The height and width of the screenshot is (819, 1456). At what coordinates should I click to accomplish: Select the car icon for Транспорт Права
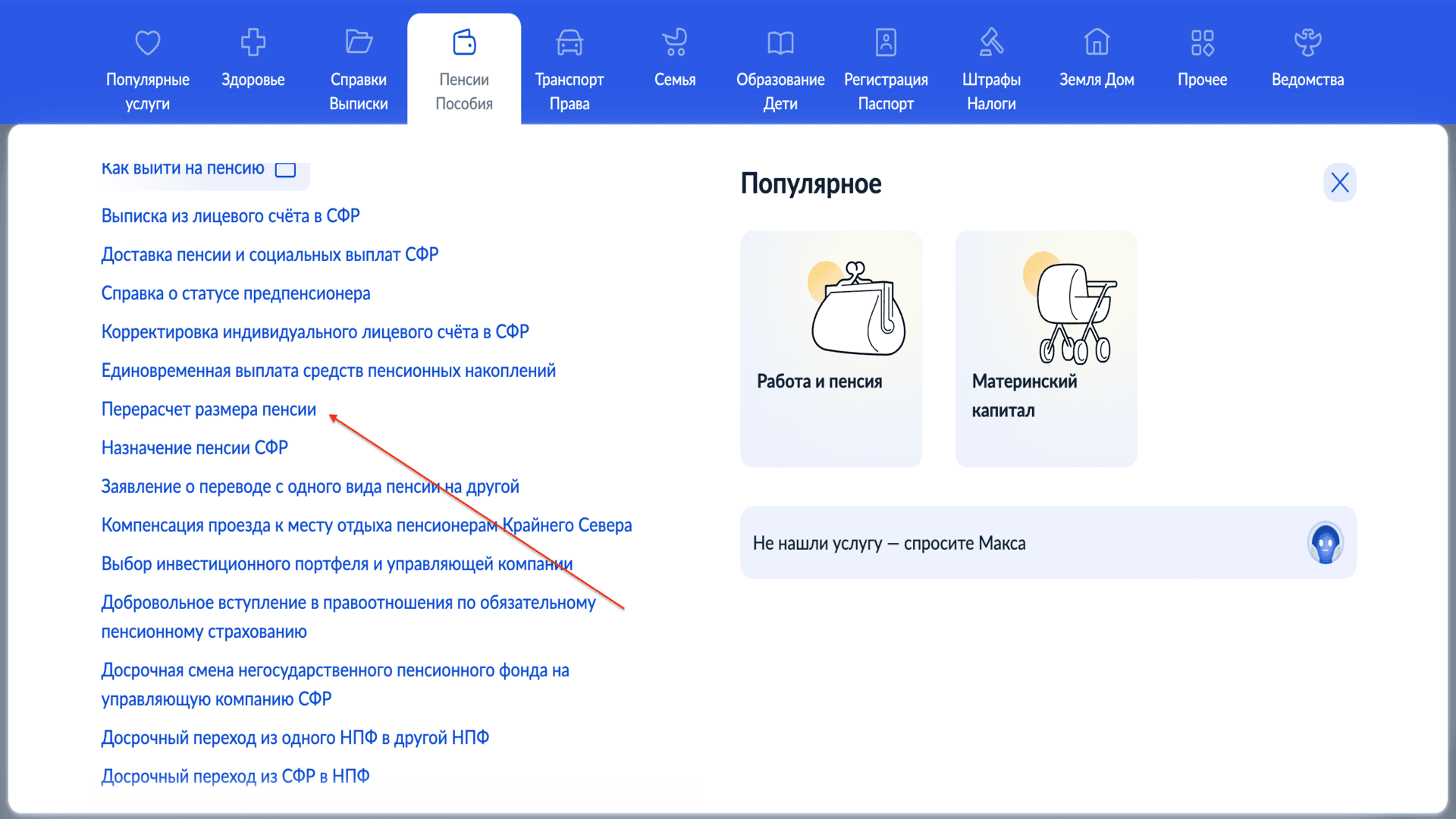point(569,42)
